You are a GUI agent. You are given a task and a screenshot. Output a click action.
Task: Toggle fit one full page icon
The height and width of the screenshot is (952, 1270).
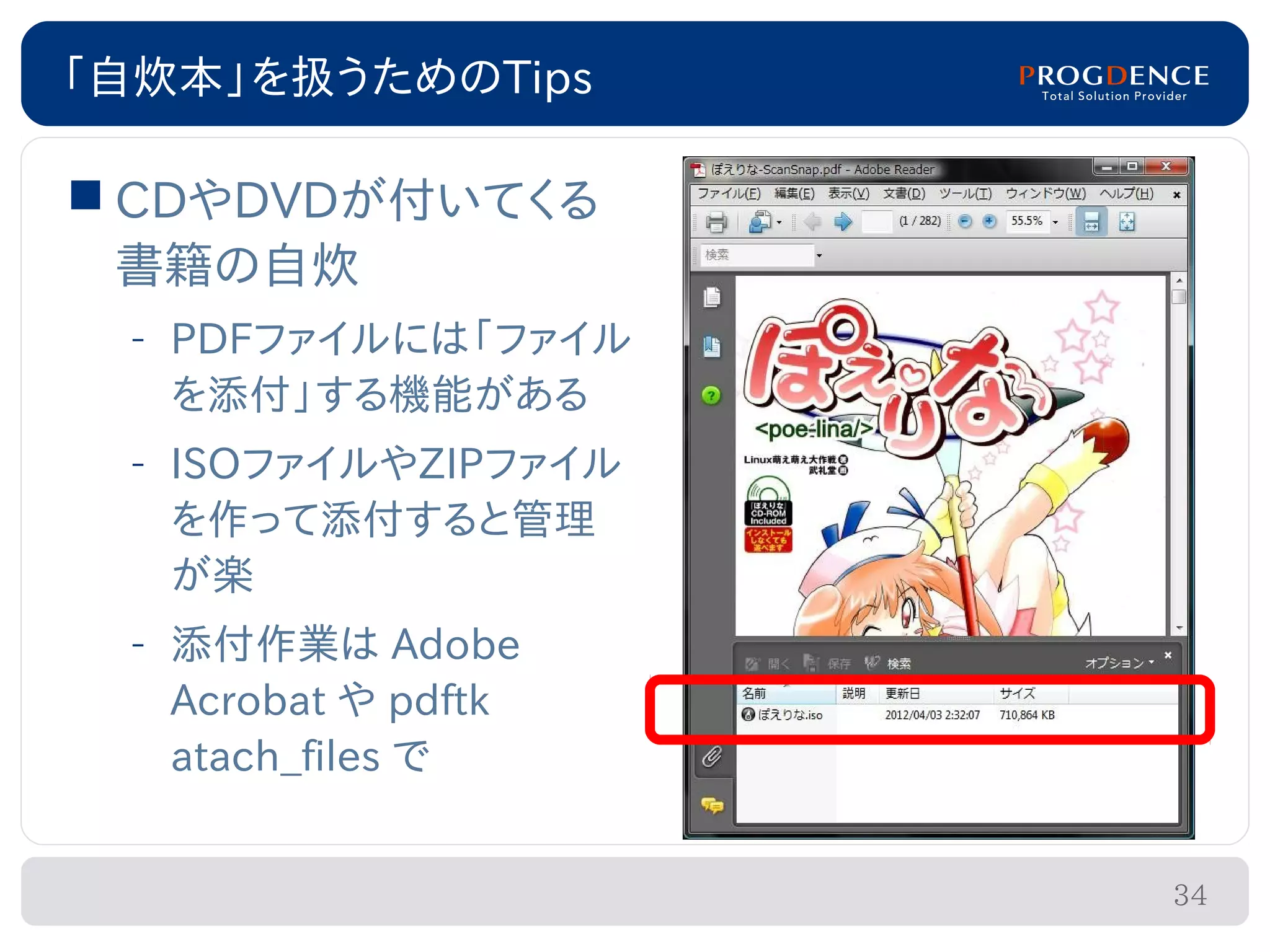1127,221
